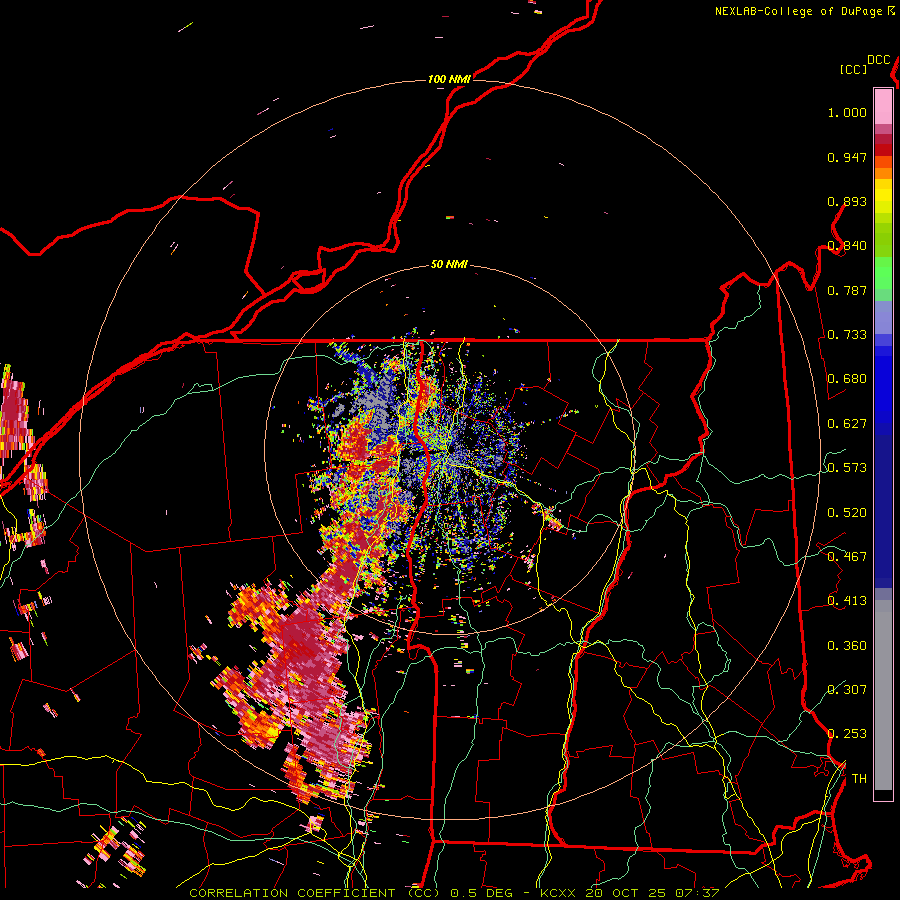
Task: Click the 50 NMI range ring label
Action: point(449,264)
